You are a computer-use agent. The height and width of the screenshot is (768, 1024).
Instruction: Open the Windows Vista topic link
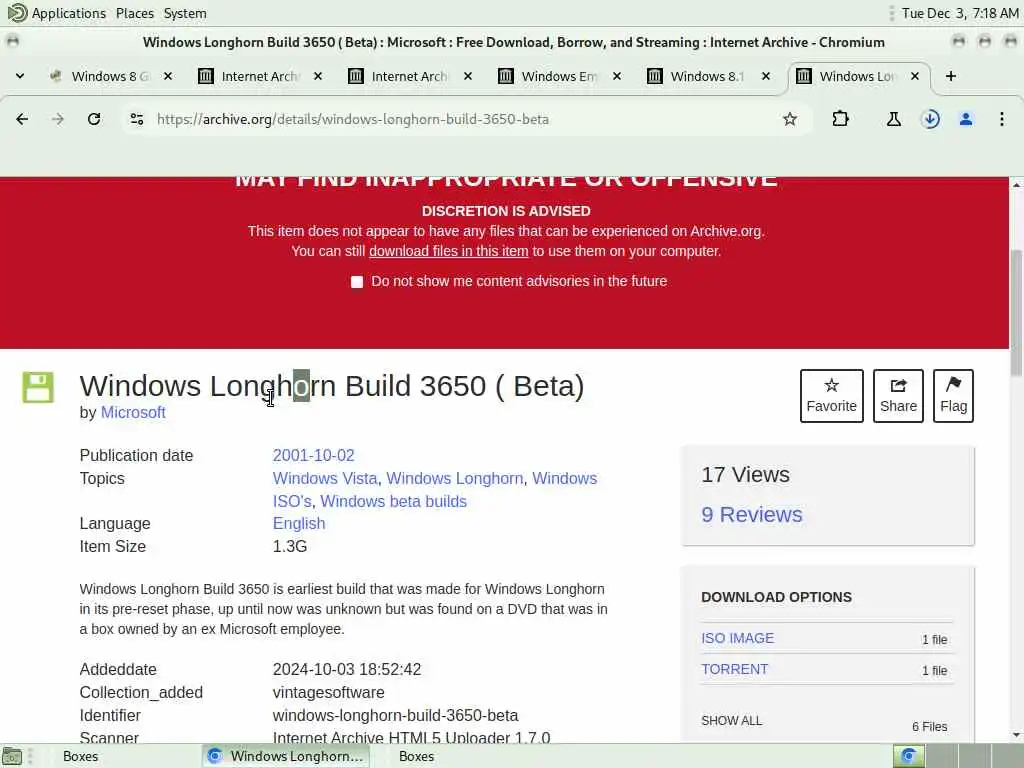tap(325, 478)
